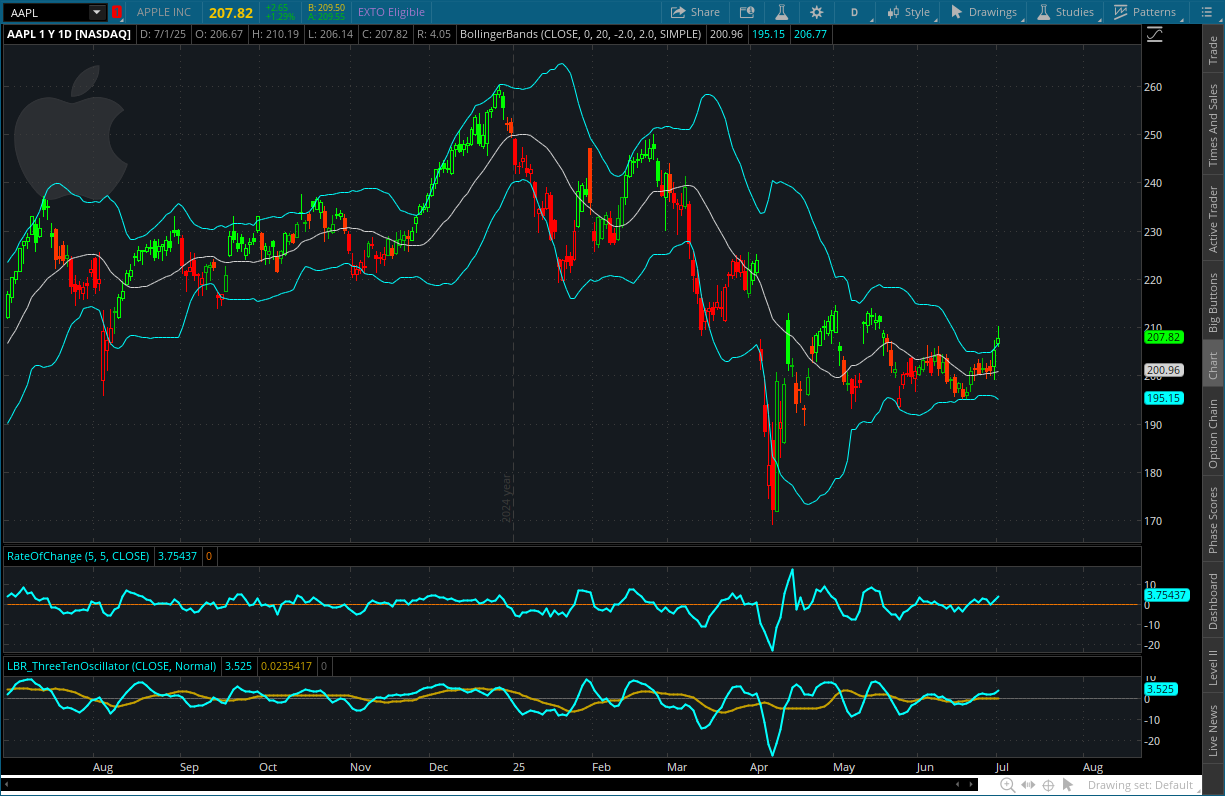Viewport: 1225px width, 796px height.
Task: Click the horizontal pan arrows icon
Action: tap(1028, 785)
